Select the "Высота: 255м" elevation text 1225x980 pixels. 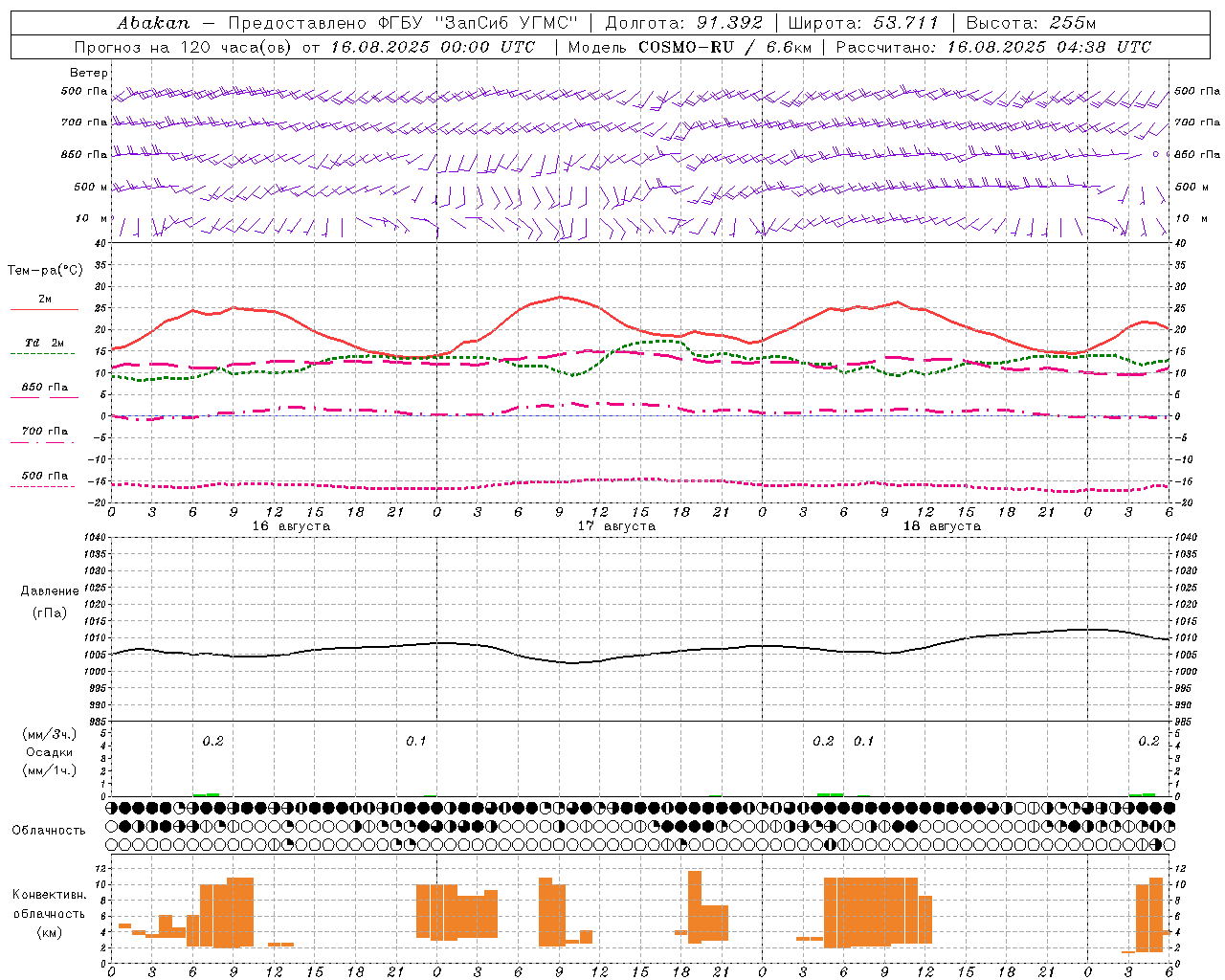(1031, 23)
